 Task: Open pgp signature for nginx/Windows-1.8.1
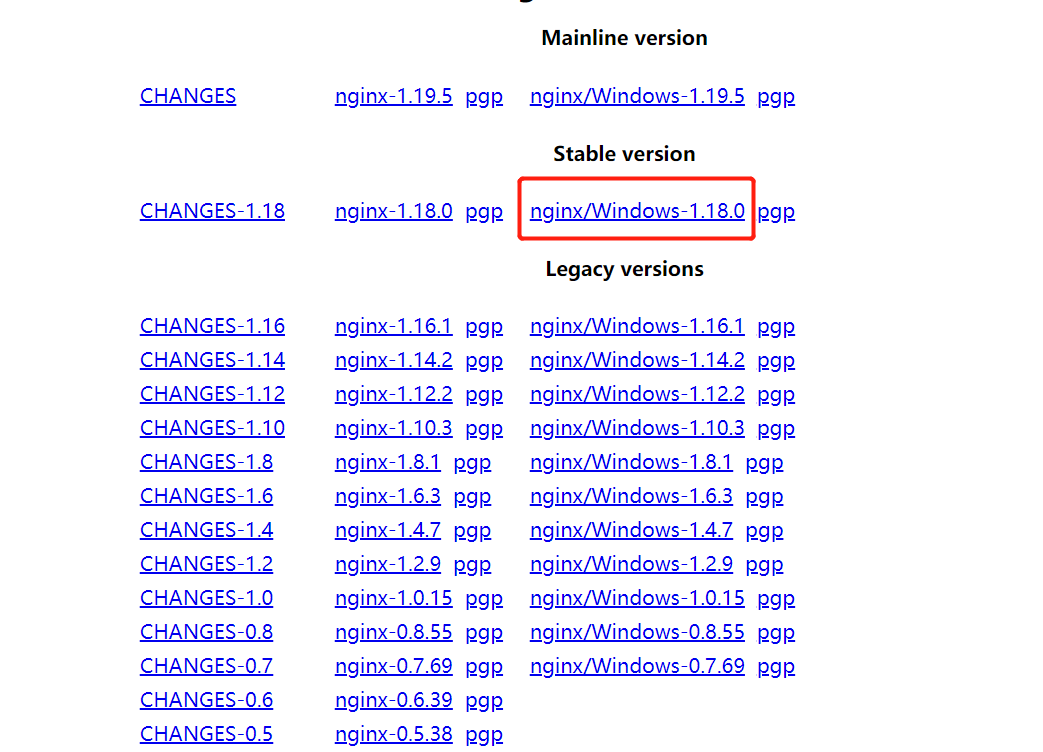[x=764, y=463]
